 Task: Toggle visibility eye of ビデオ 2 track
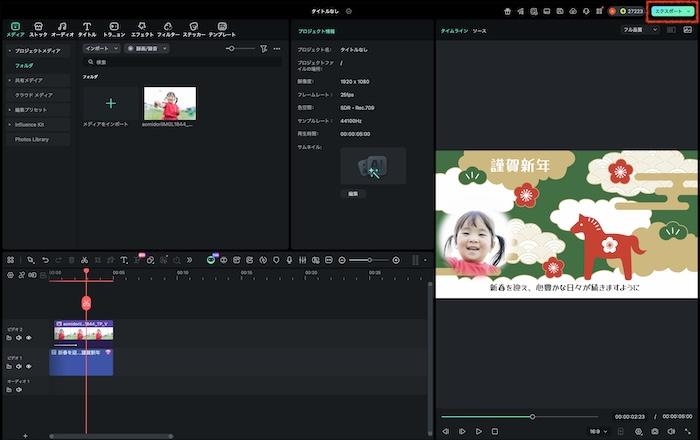point(29,338)
